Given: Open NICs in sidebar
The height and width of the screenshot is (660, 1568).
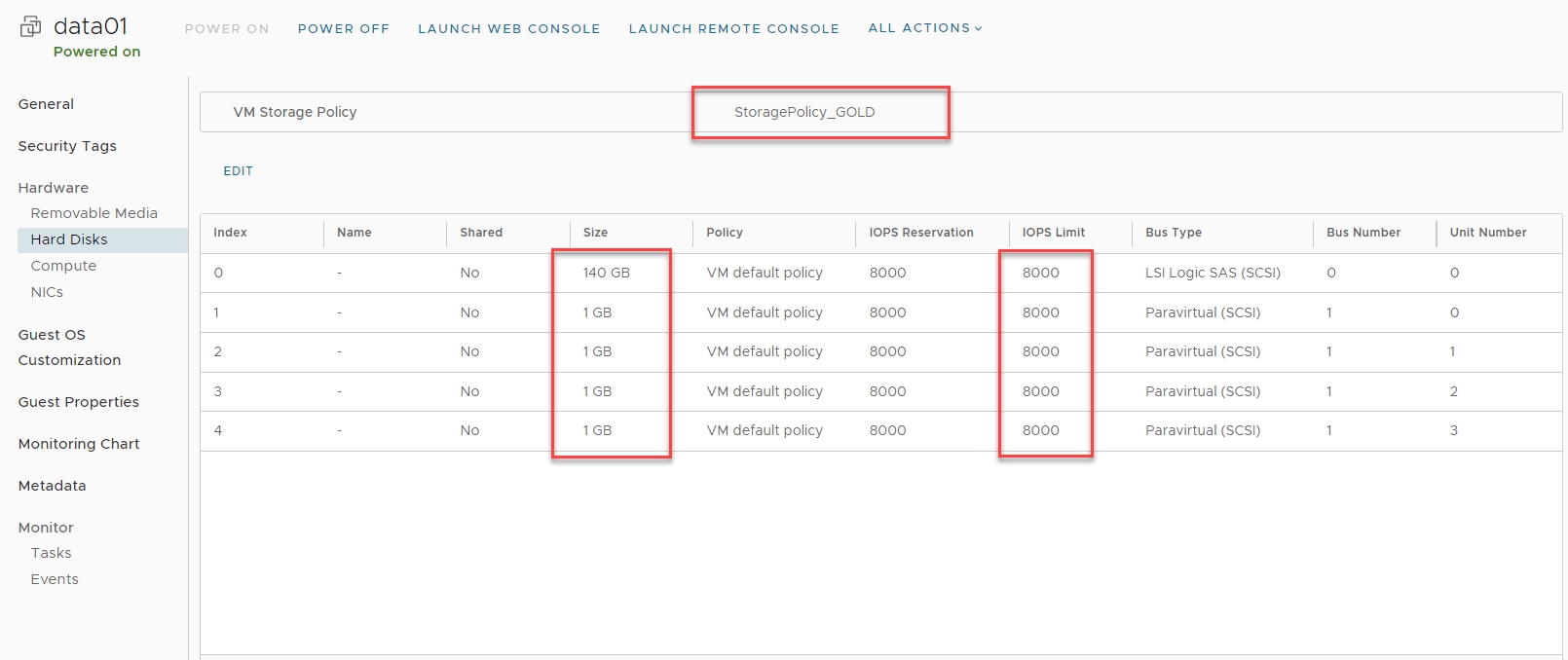Looking at the screenshot, I should coord(47,292).
